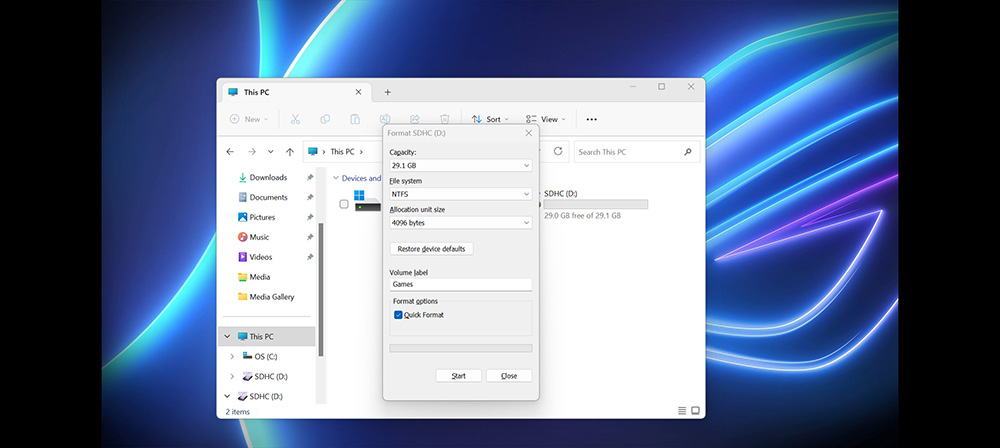This screenshot has width=1000, height=448.
Task: Switch to details view in status bar
Action: click(x=682, y=410)
